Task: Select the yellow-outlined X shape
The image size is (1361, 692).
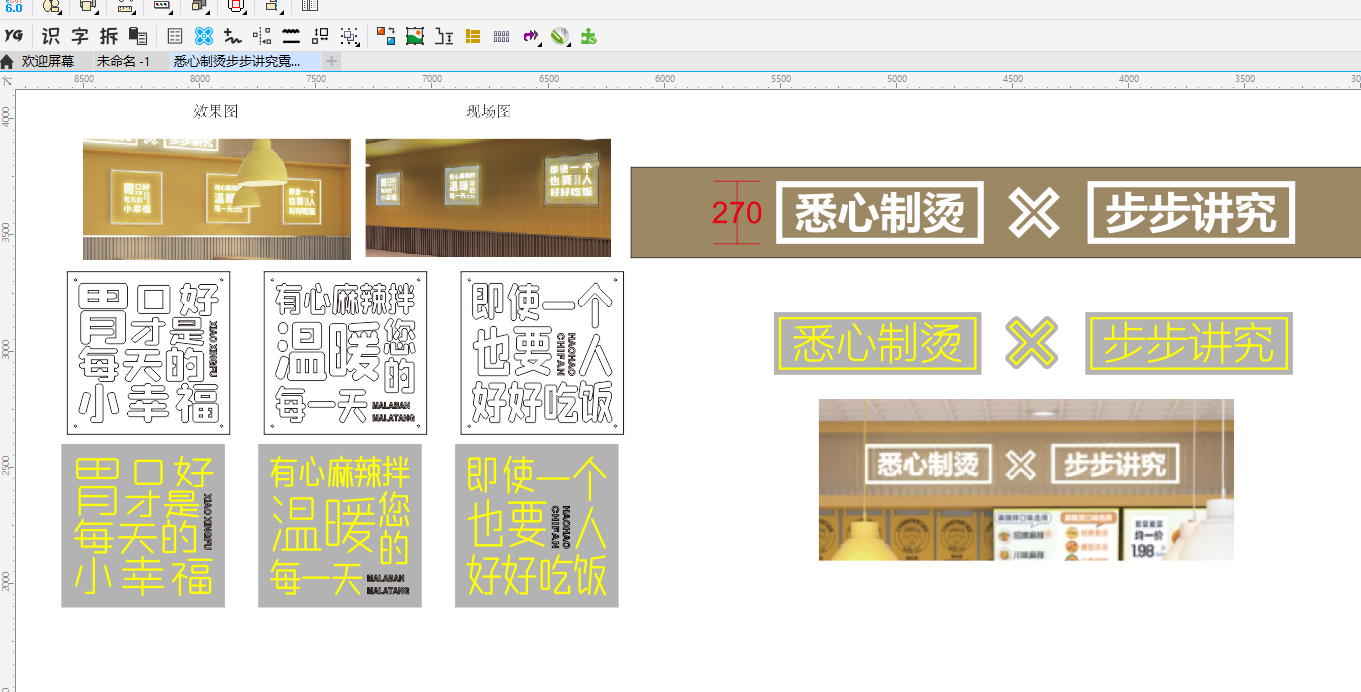Action: (1032, 343)
